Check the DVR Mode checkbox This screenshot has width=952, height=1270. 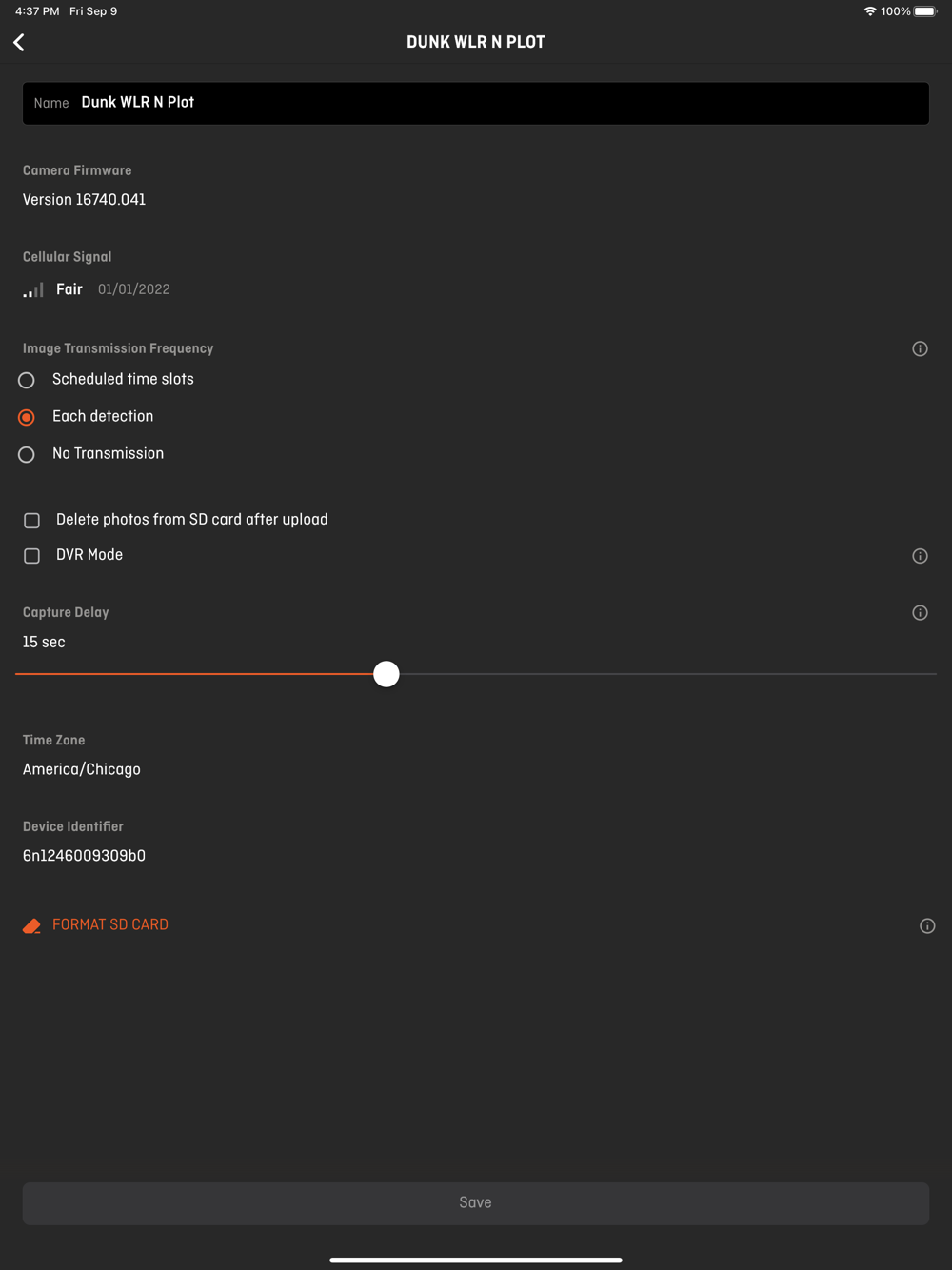point(31,555)
